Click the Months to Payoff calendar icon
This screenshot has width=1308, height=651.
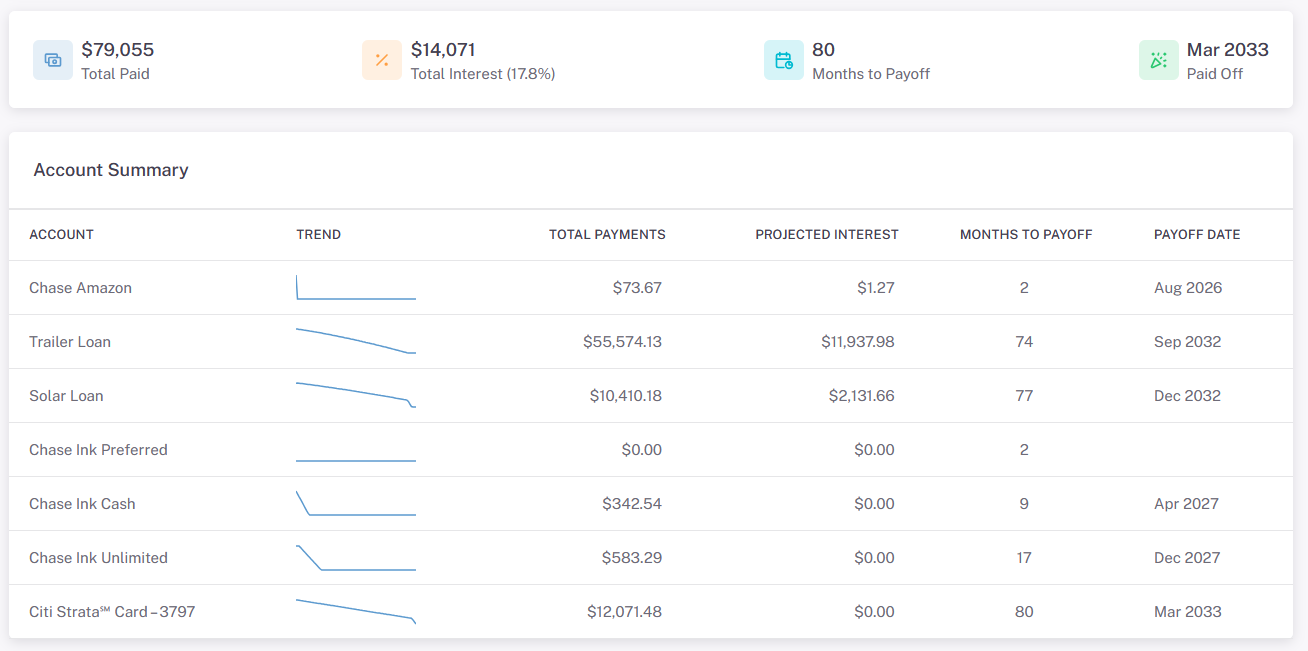click(784, 60)
